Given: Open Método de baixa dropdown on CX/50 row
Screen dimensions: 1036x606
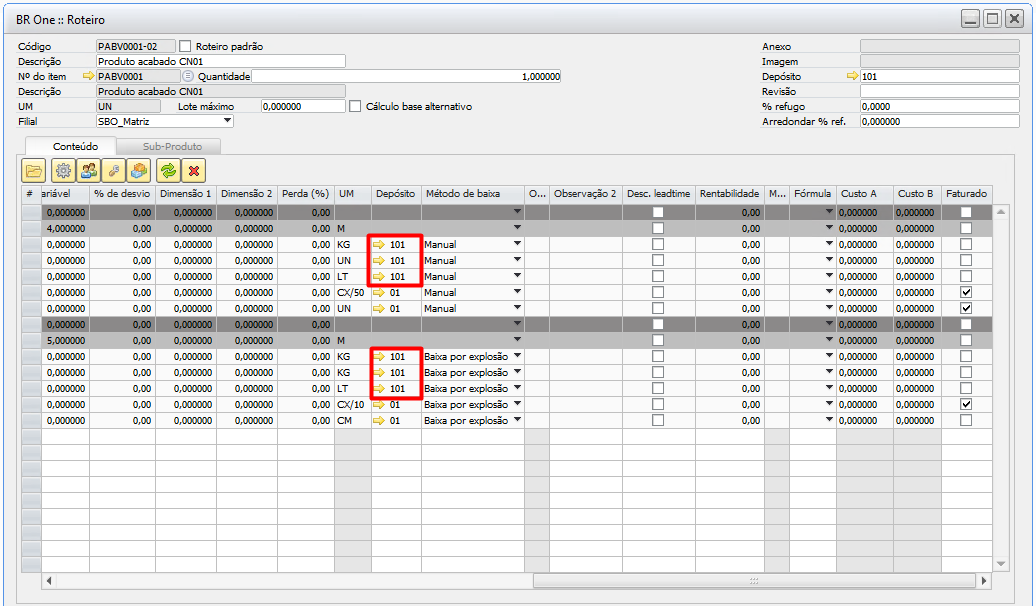Looking at the screenshot, I should click(x=517, y=293).
